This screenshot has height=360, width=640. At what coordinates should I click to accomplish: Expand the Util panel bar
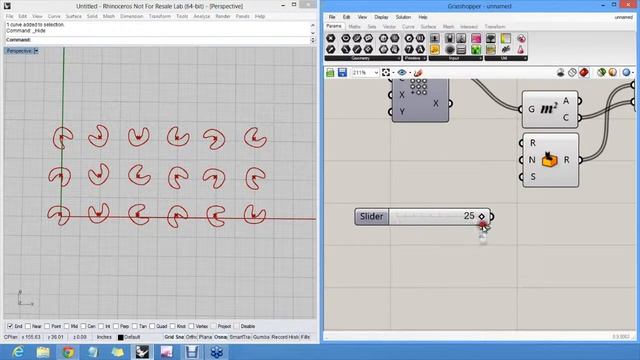point(506,58)
